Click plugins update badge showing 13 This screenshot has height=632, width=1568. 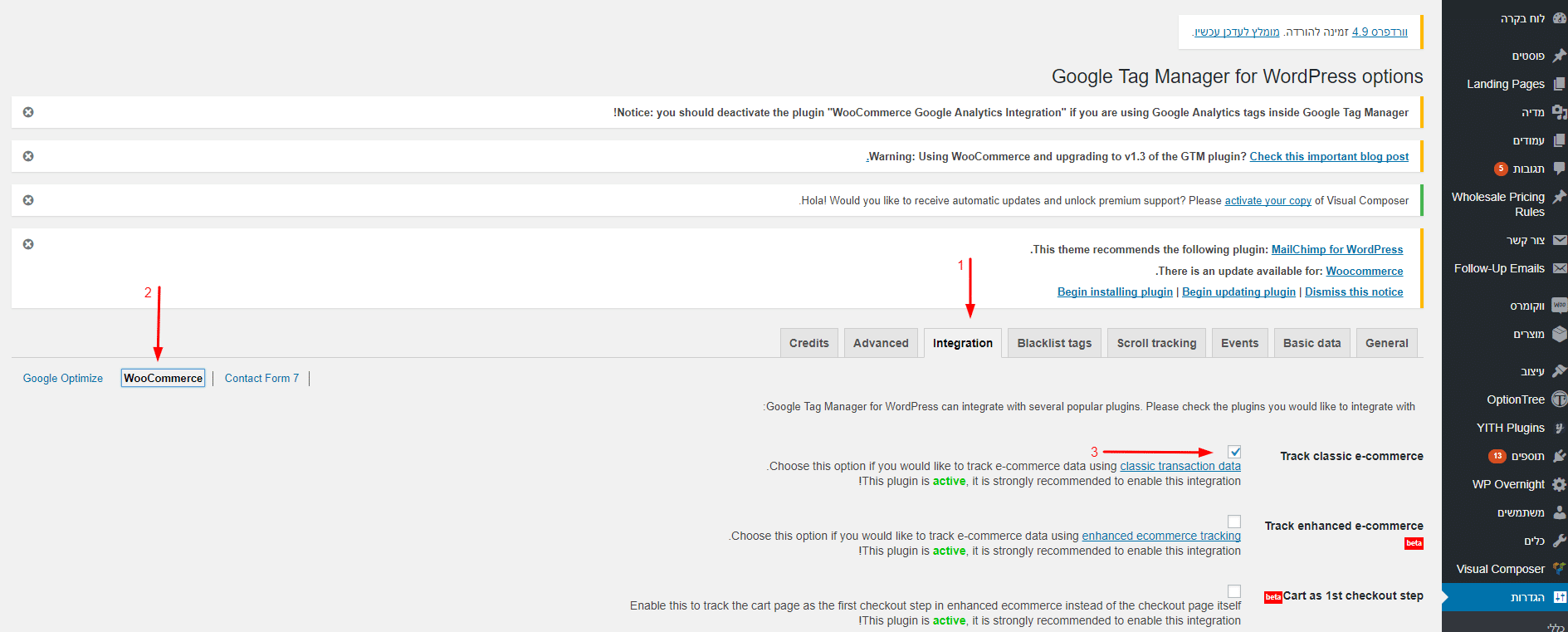(x=1497, y=456)
